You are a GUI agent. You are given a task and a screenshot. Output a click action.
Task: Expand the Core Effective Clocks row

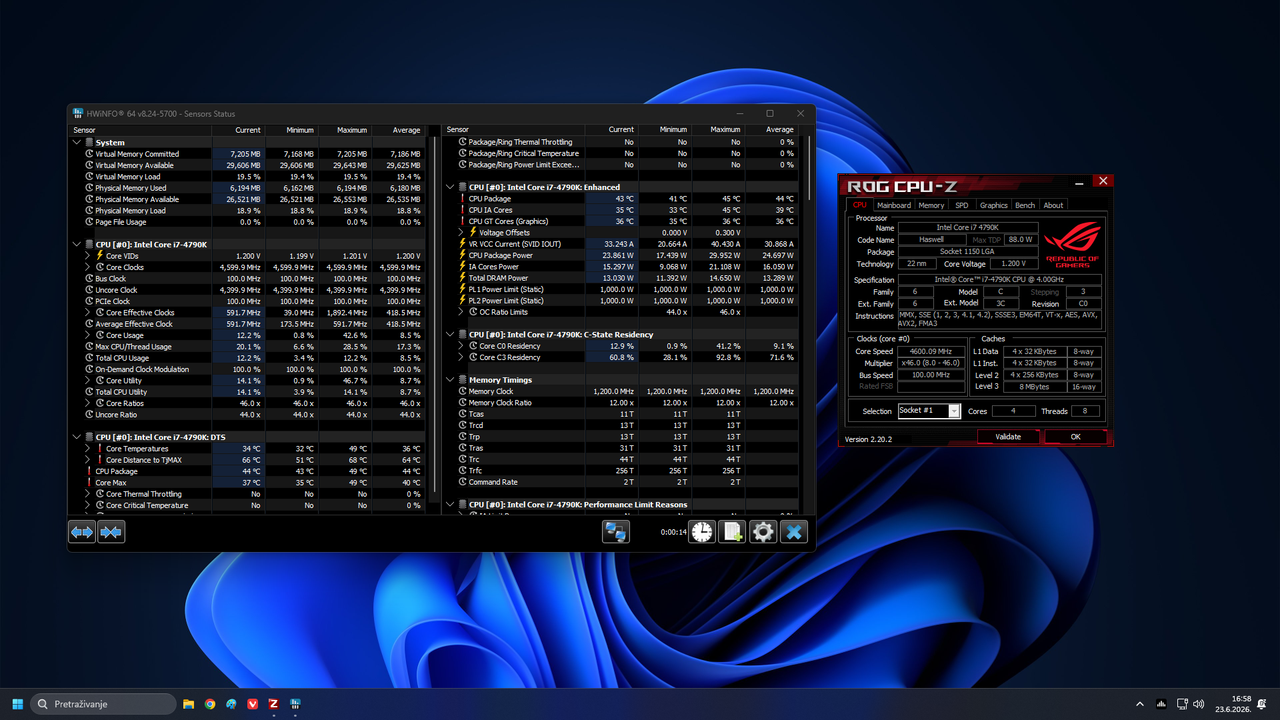(x=88, y=313)
